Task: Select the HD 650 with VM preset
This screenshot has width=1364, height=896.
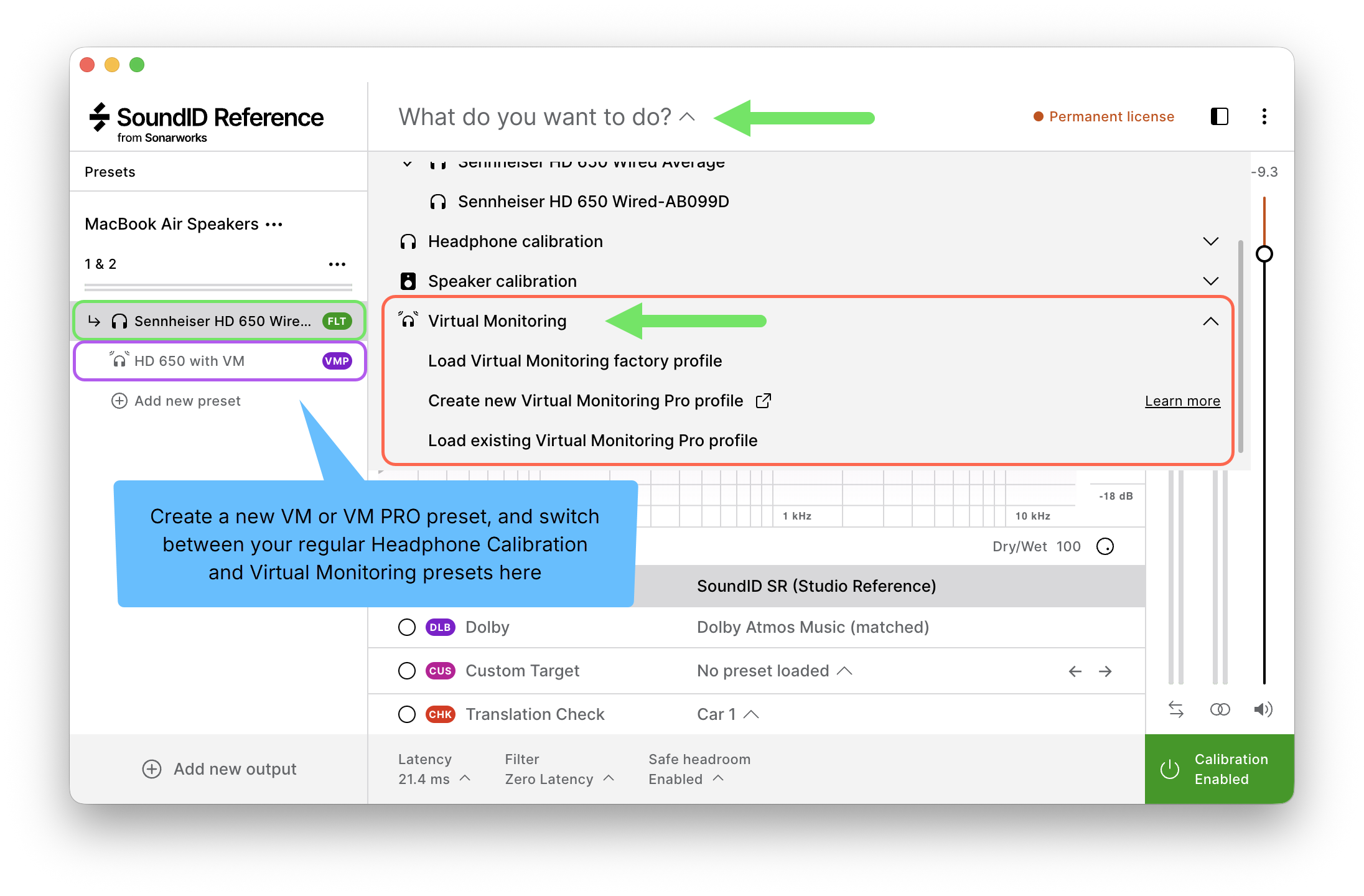Action: (219, 361)
